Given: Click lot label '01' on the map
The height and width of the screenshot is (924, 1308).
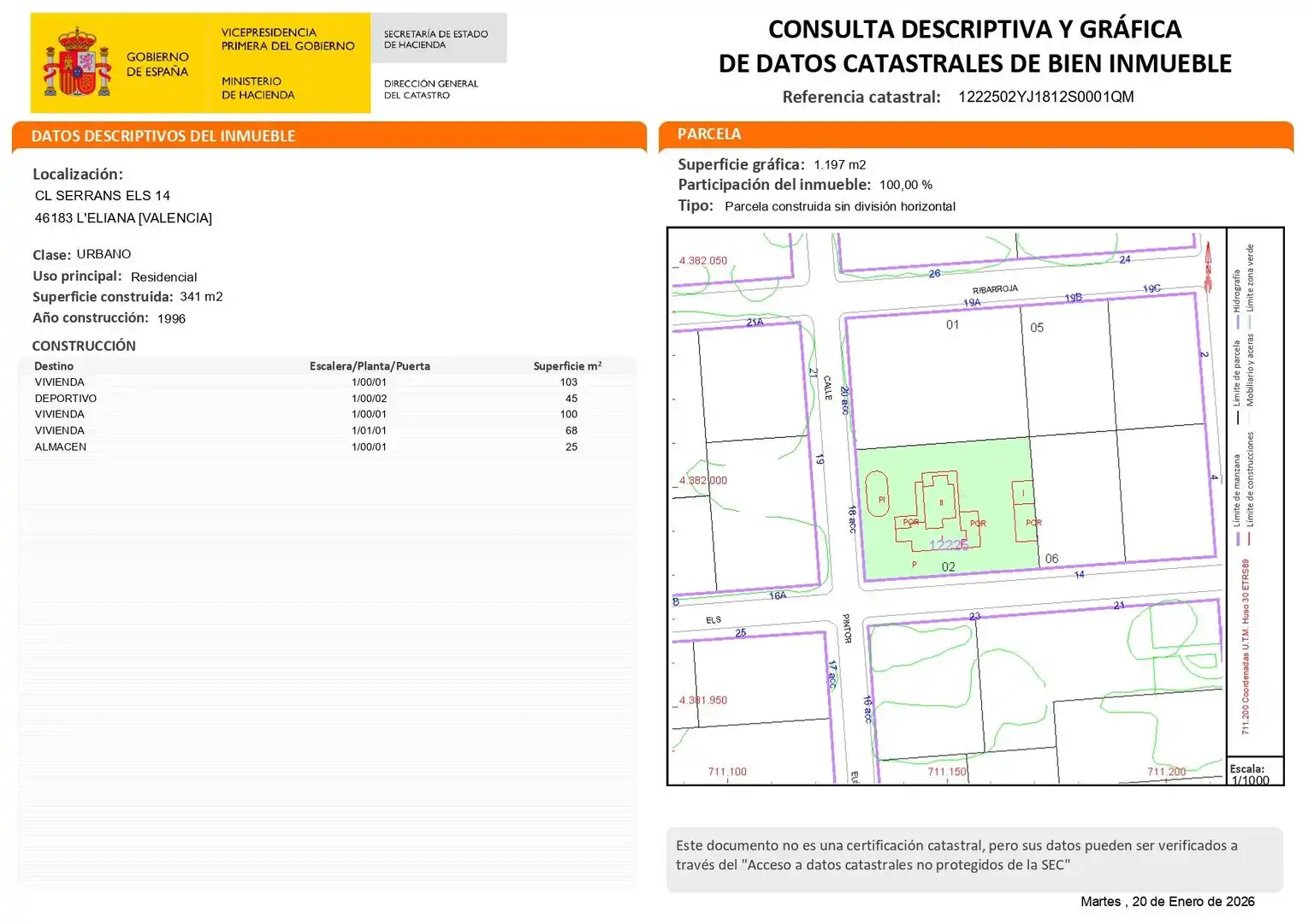Looking at the screenshot, I should pos(953,325).
